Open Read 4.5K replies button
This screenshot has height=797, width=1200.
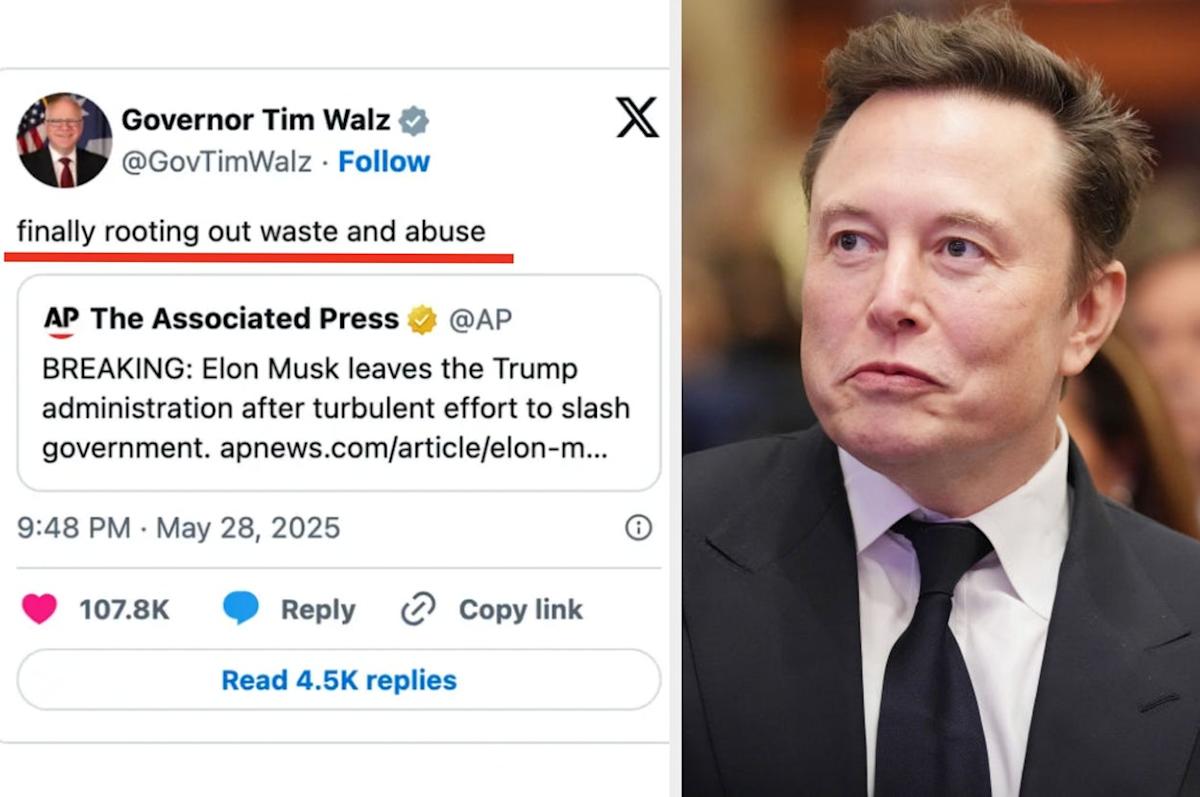pyautogui.click(x=339, y=680)
